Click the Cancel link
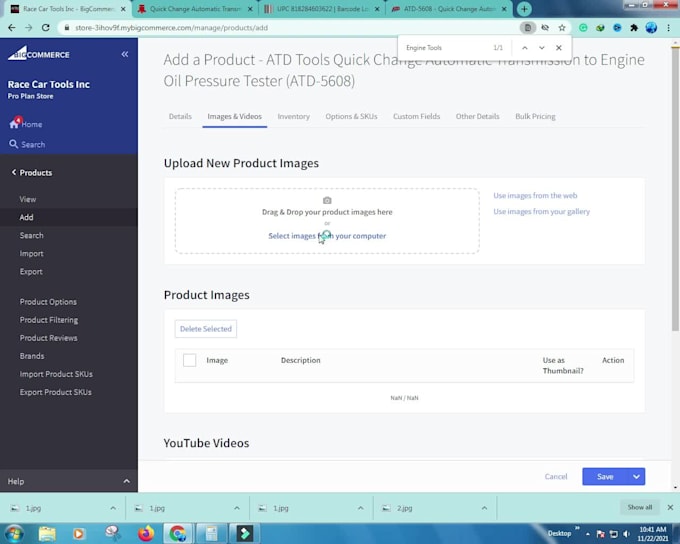The image size is (680, 544). pyautogui.click(x=556, y=477)
